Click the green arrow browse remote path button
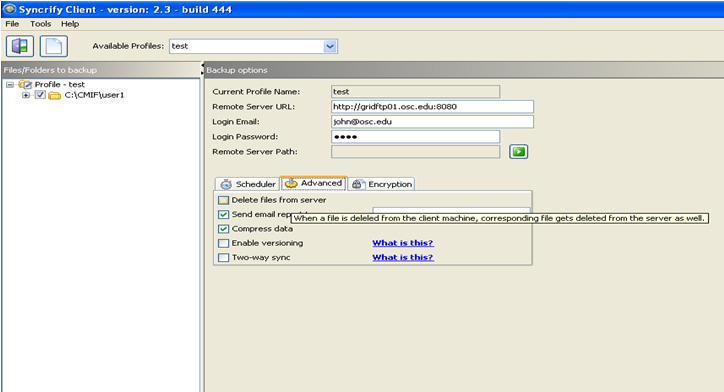This screenshot has height=392, width=724. tap(519, 151)
